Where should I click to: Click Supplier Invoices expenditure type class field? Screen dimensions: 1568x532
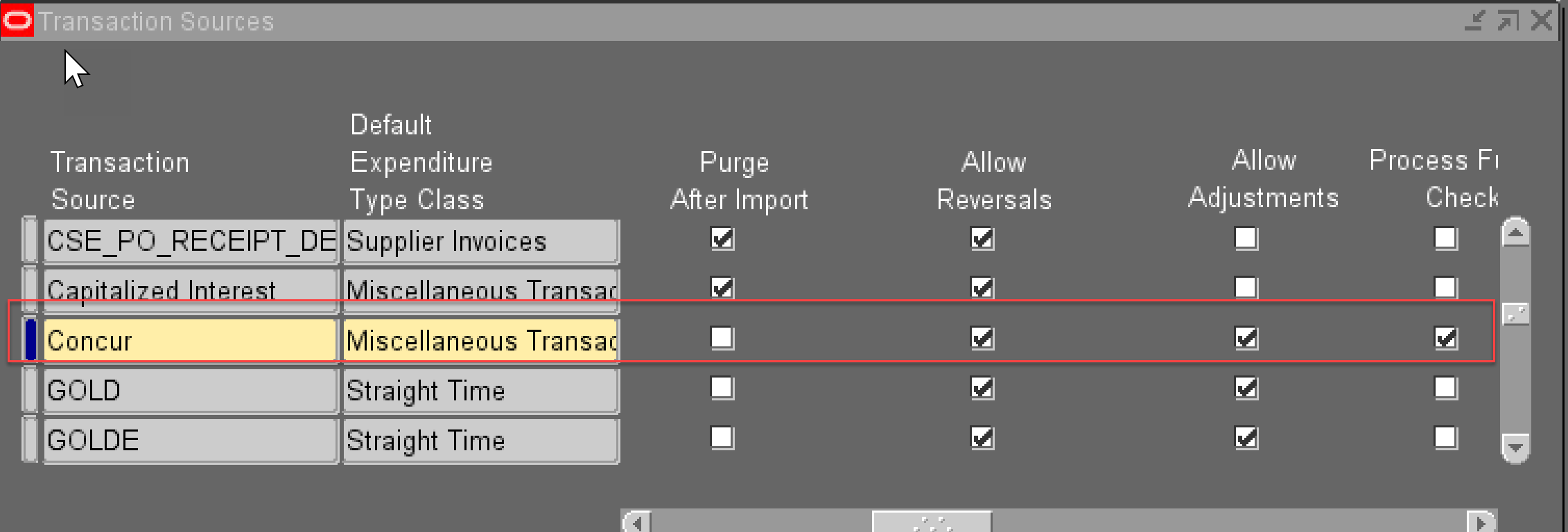480,241
